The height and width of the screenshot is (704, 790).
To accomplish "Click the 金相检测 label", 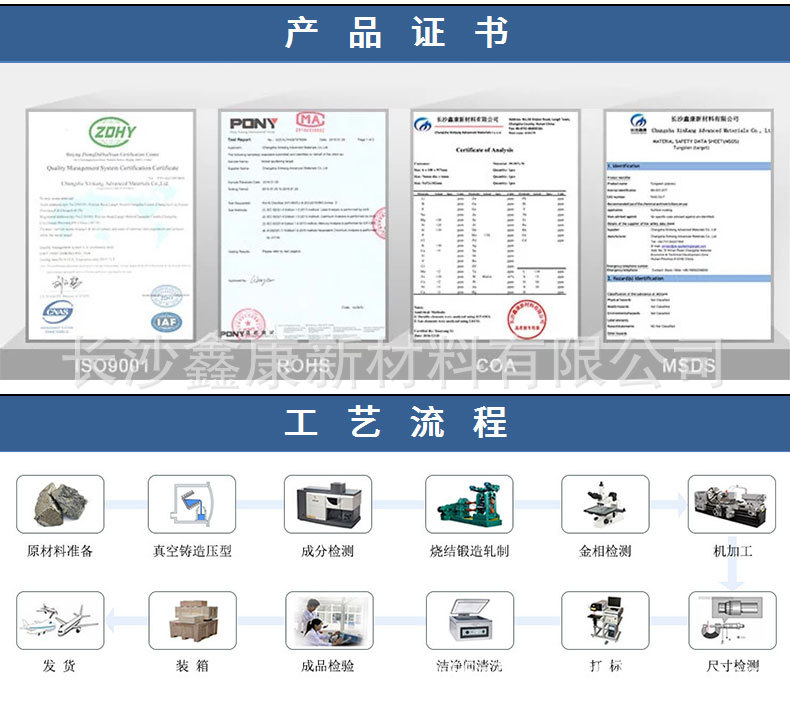I will pos(605,551).
